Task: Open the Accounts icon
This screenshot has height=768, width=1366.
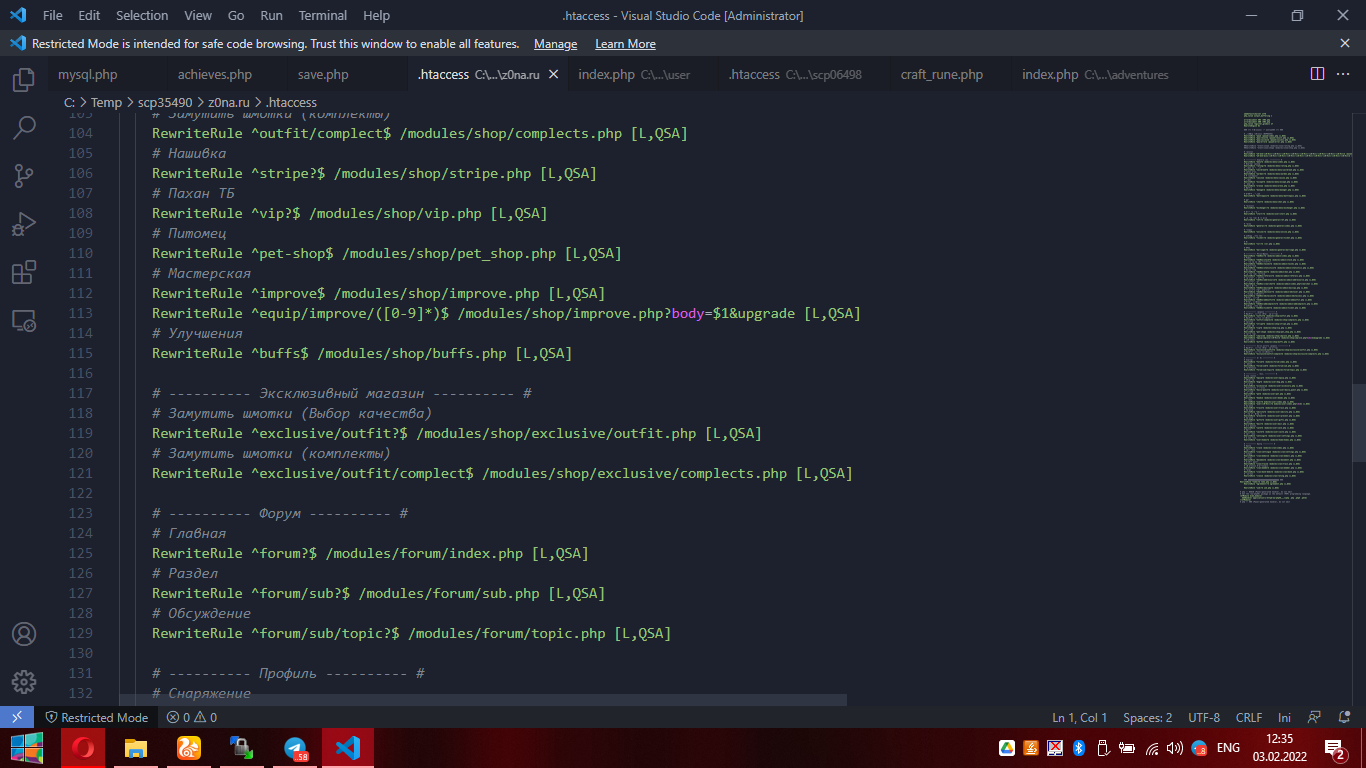Action: click(x=24, y=635)
